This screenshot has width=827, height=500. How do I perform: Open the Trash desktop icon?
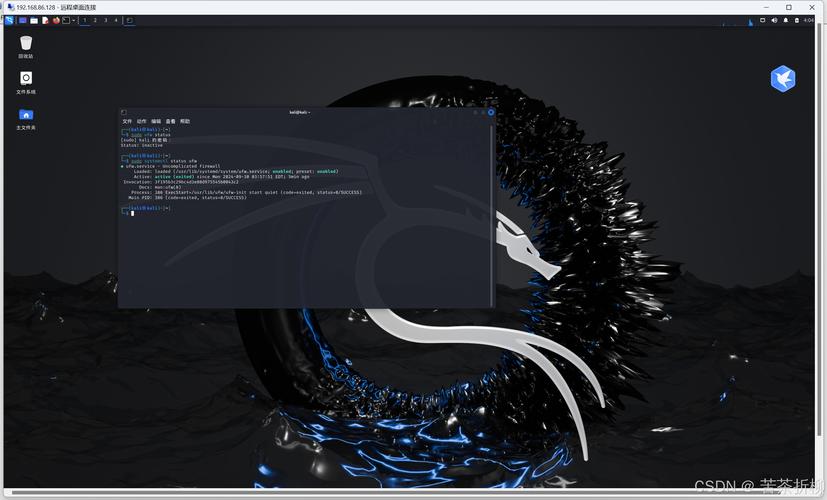tap(26, 47)
